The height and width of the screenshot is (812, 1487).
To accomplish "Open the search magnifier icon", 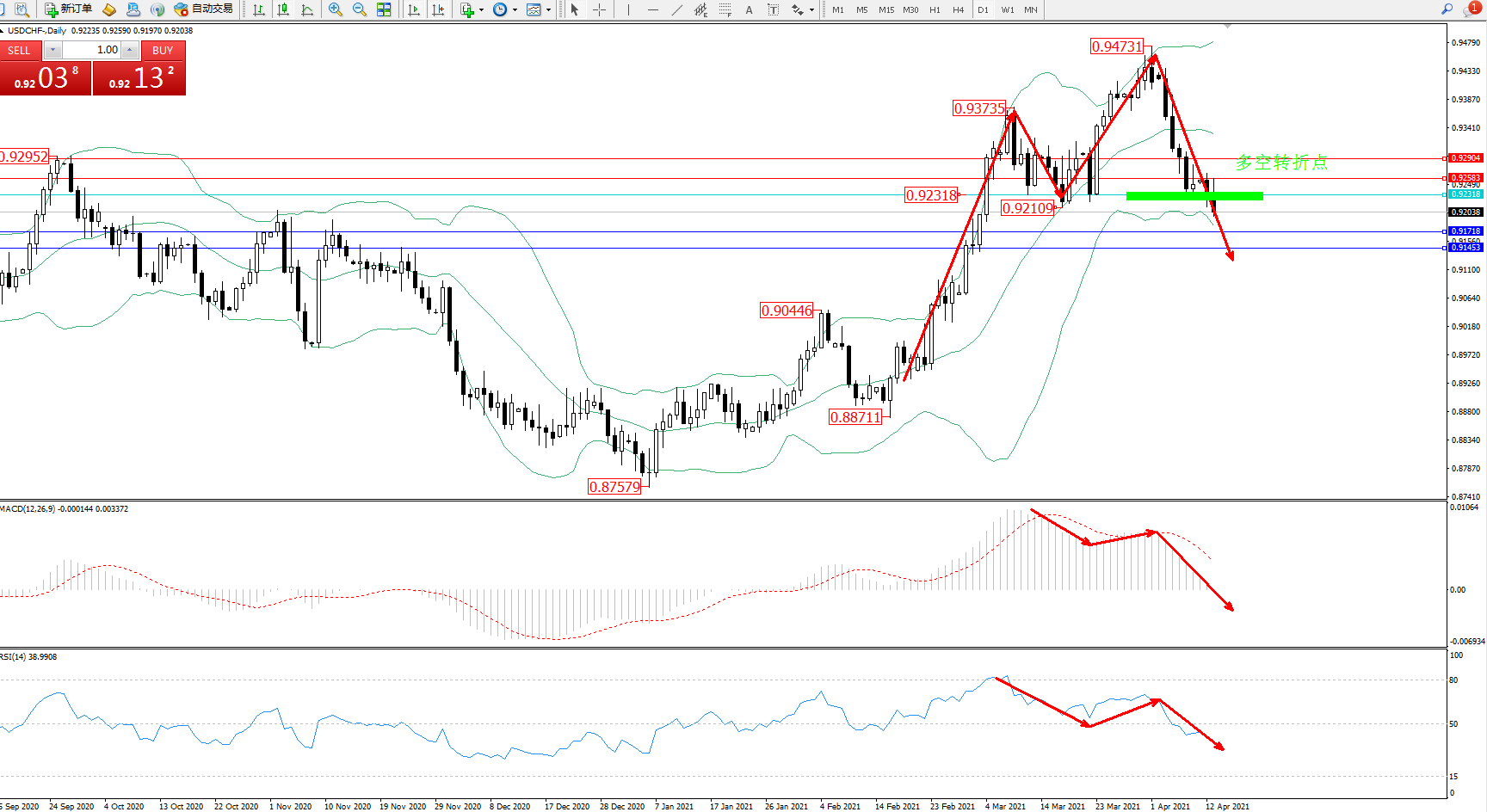I will point(1447,9).
